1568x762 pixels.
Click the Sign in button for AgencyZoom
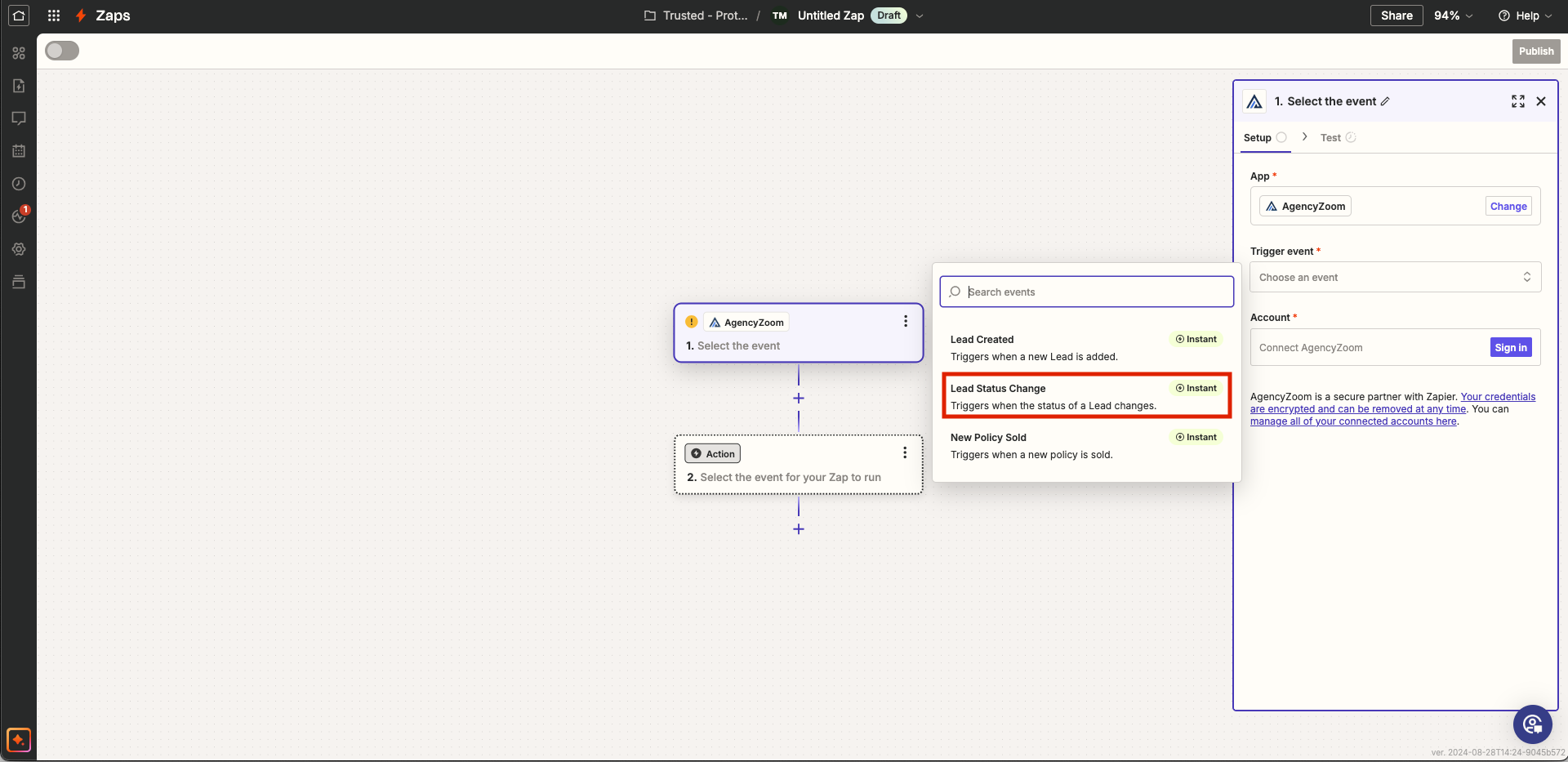tap(1510, 348)
